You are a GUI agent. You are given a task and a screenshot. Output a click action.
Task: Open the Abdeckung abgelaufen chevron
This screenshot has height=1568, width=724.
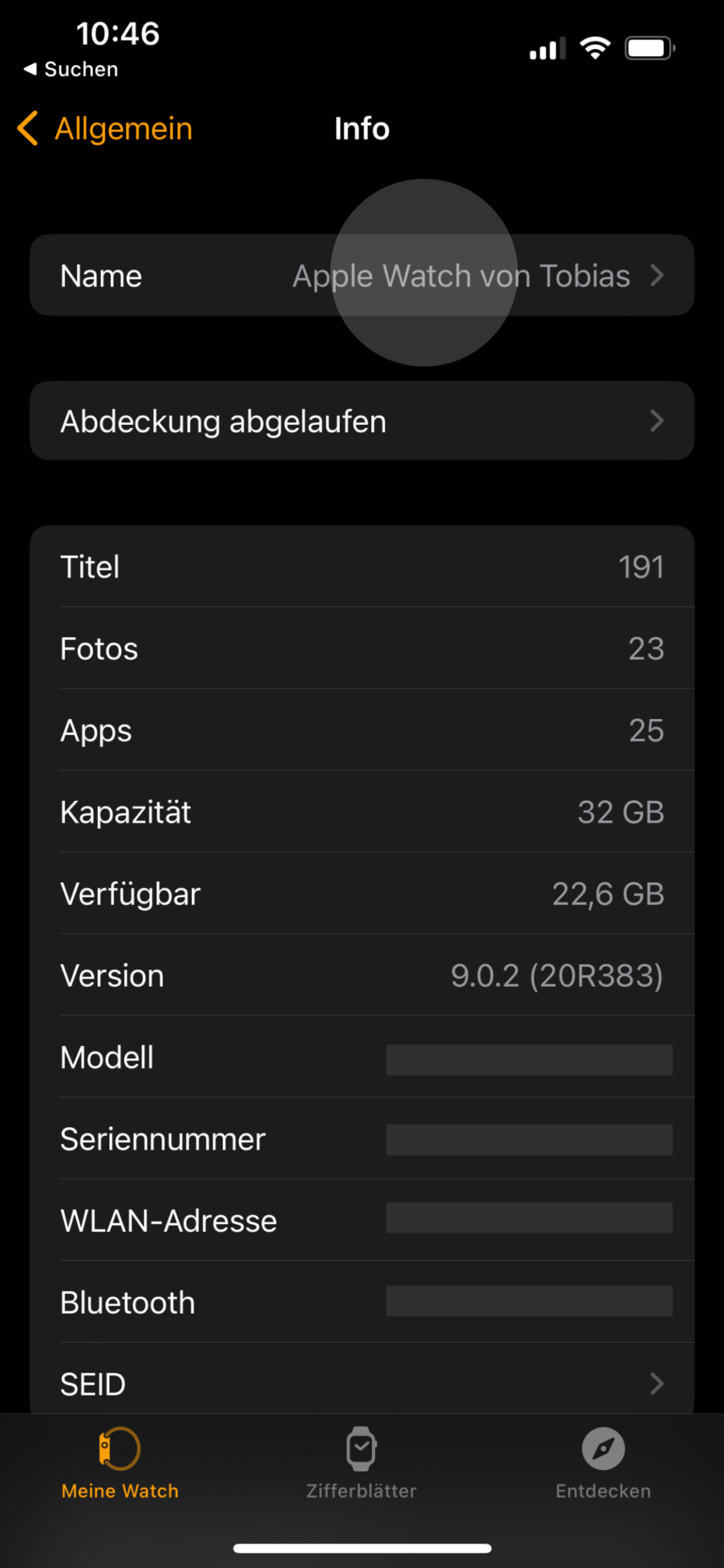(x=657, y=420)
